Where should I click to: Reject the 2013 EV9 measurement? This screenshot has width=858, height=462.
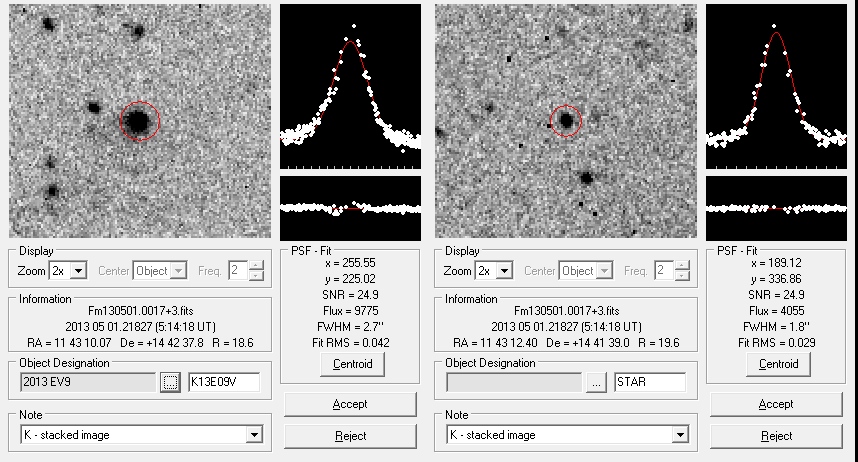tap(349, 436)
